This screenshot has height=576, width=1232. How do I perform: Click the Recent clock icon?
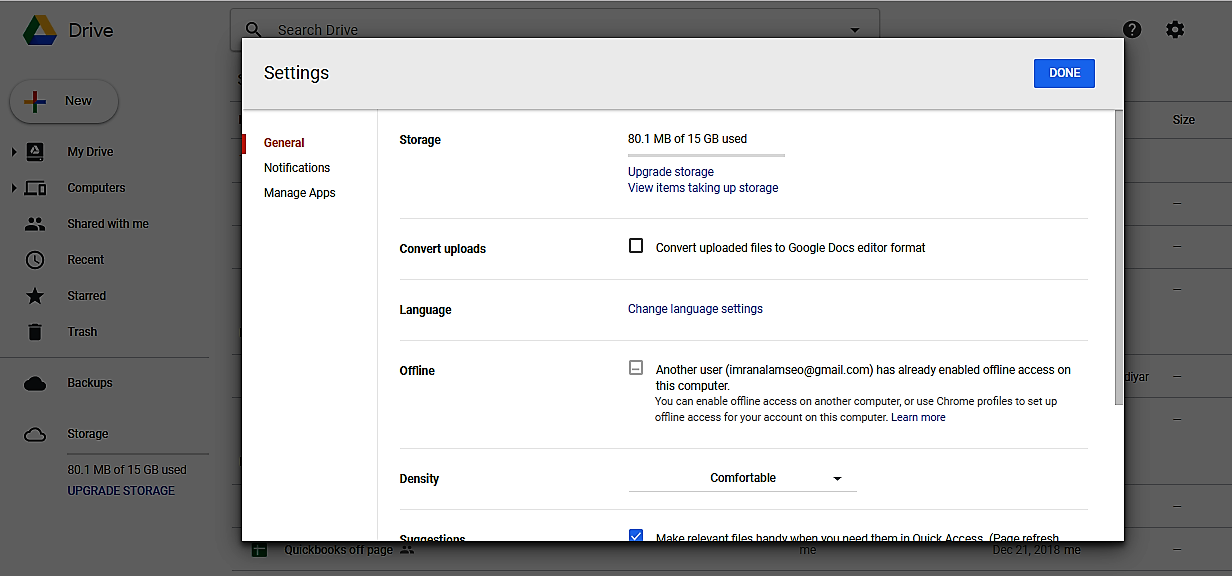pyautogui.click(x=35, y=260)
